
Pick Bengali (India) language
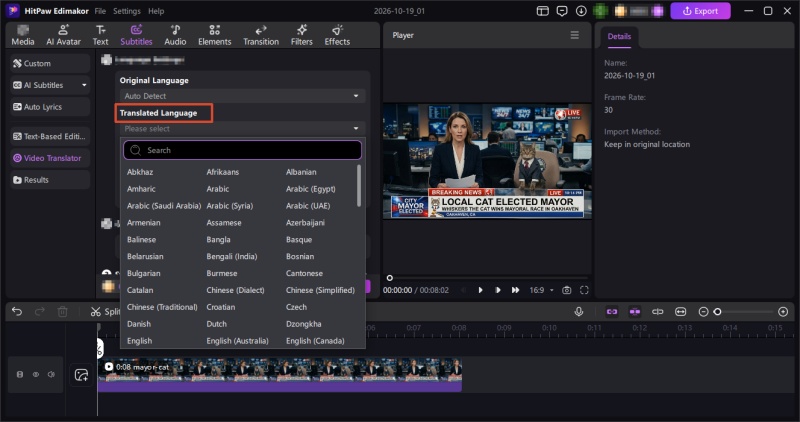click(232, 256)
